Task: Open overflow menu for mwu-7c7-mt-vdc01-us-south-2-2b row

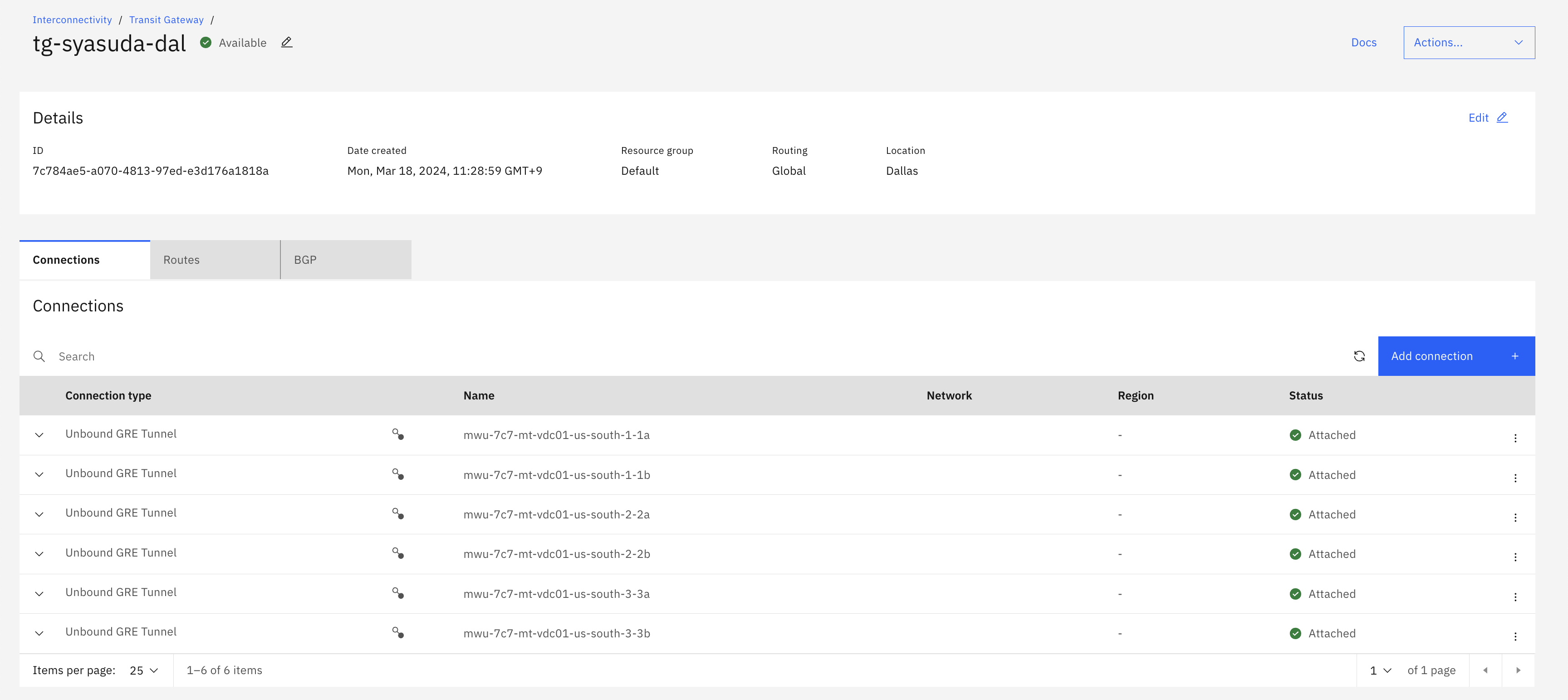Action: (1515, 556)
